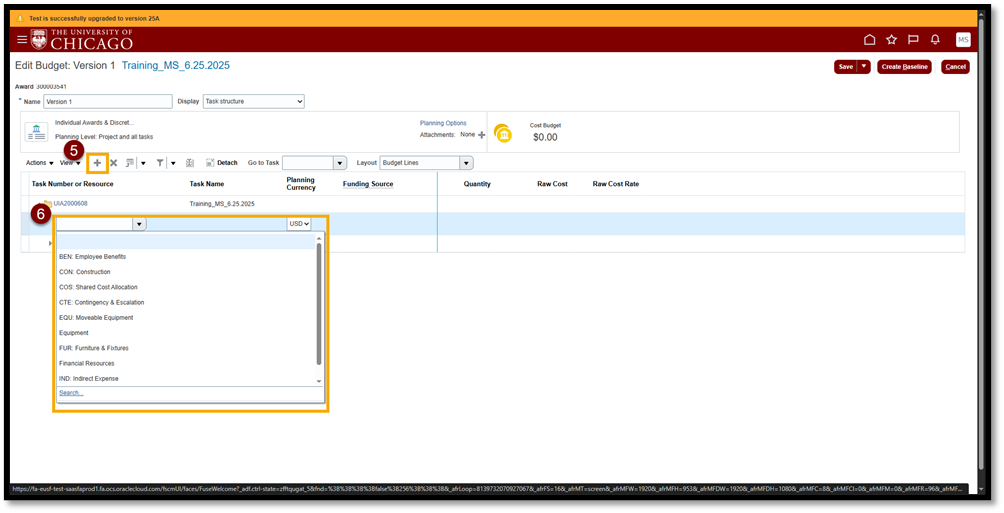This screenshot has width=1004, height=513.
Task: Click the Planning Options link
Action: [x=443, y=123]
